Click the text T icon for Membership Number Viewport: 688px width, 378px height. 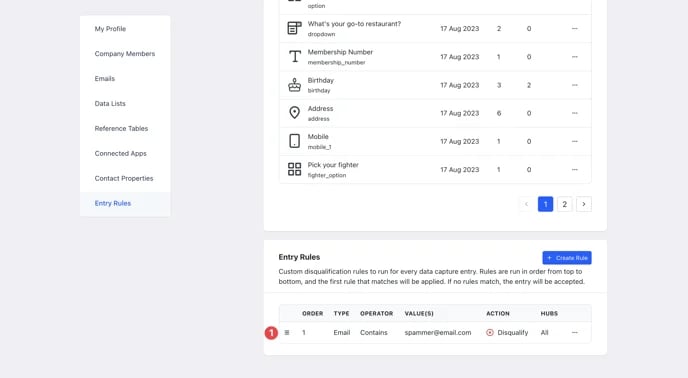[x=294, y=57]
